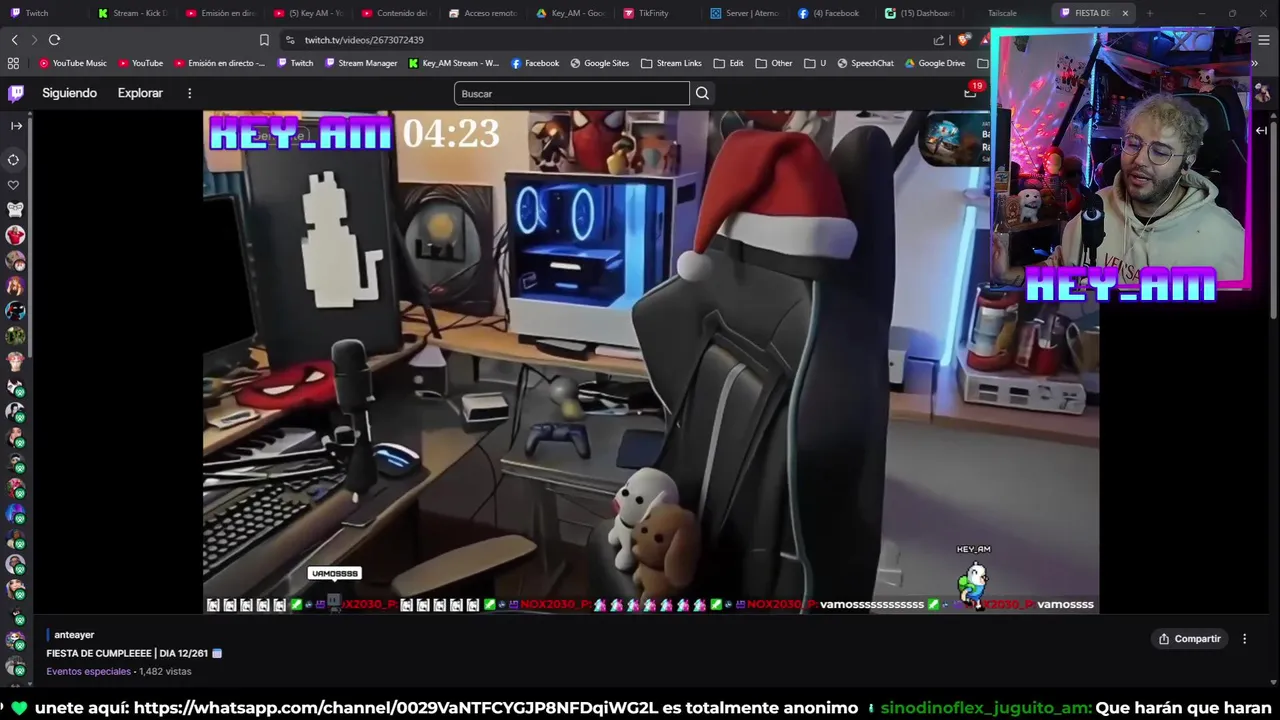Open the three-dot menu beside Explorar
The image size is (1280, 720).
189,93
